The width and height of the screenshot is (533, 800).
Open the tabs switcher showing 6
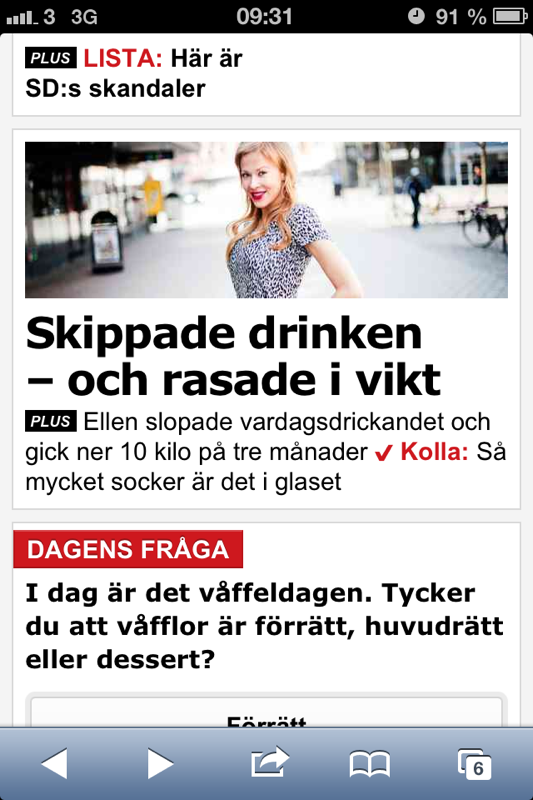474,764
